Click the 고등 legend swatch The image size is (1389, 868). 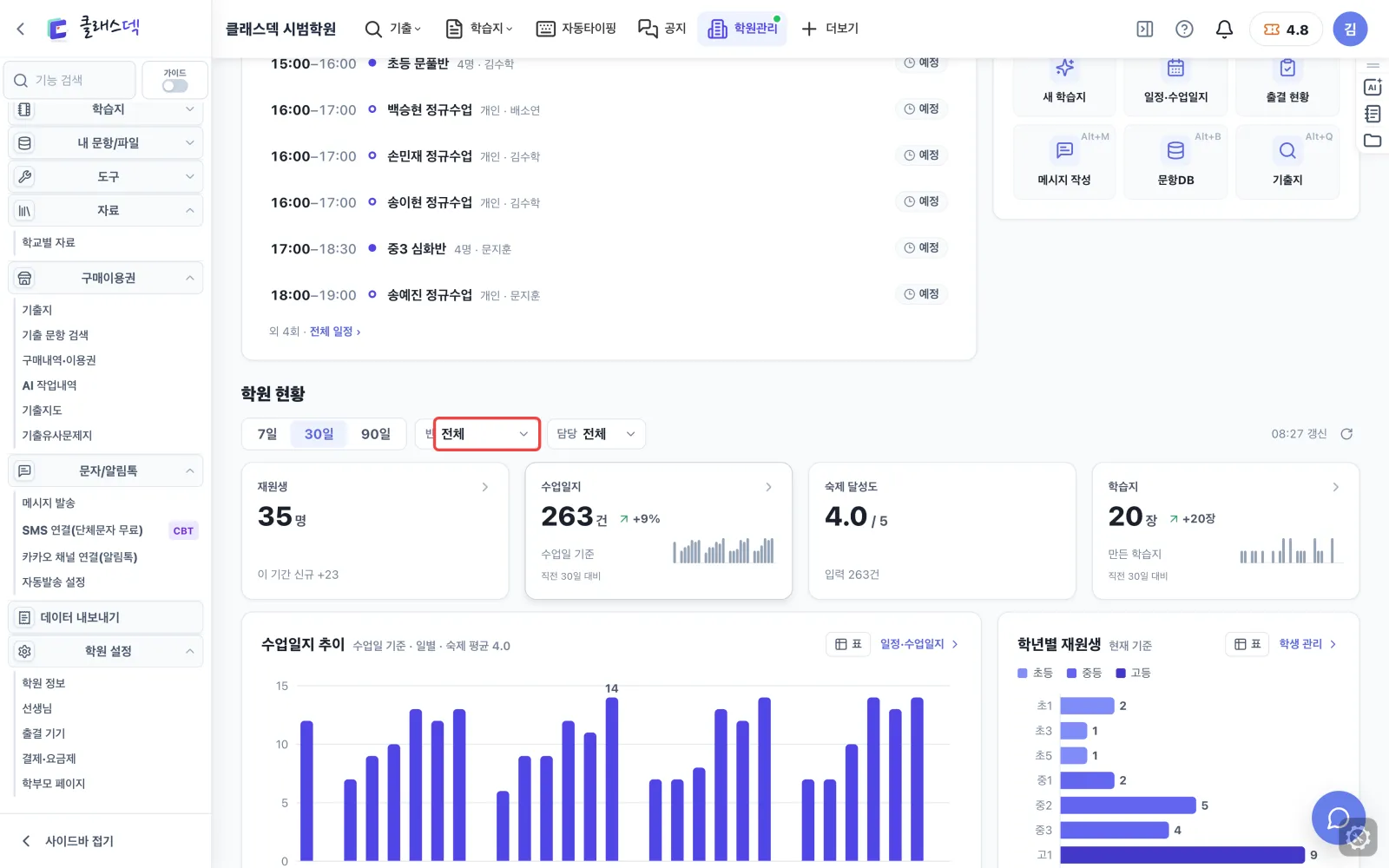1121,674
